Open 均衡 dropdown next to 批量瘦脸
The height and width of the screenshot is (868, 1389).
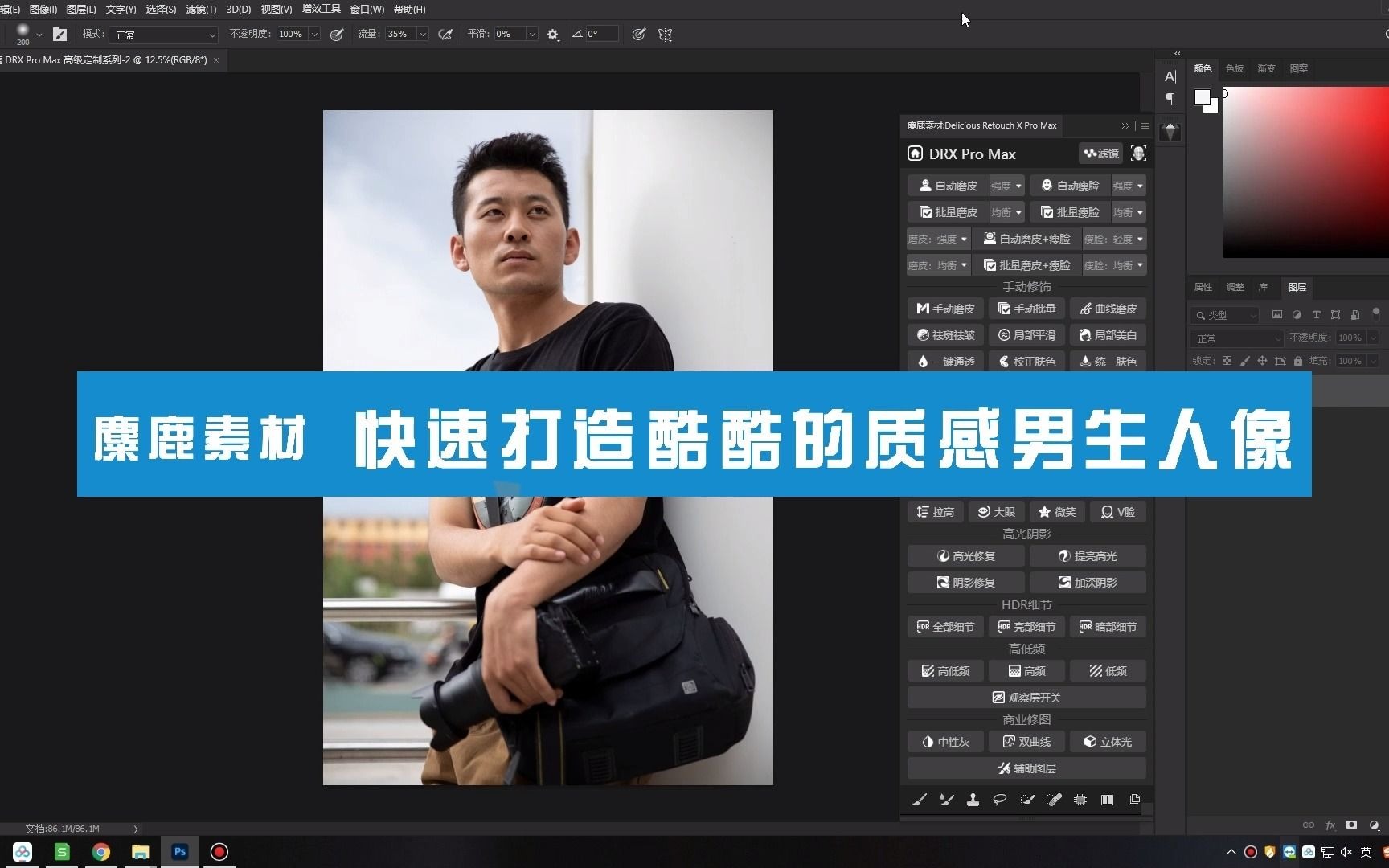[1129, 212]
